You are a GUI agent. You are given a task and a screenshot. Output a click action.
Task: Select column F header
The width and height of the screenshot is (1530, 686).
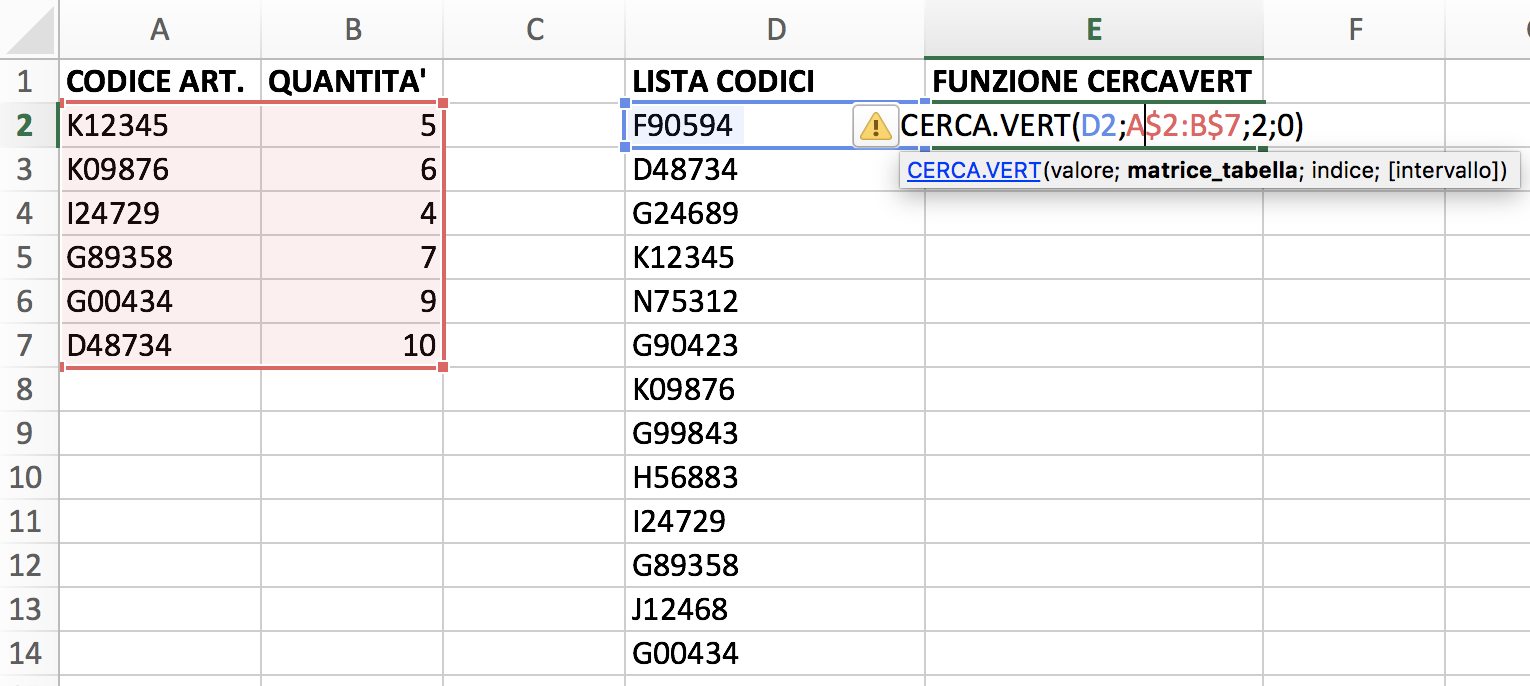click(1355, 30)
